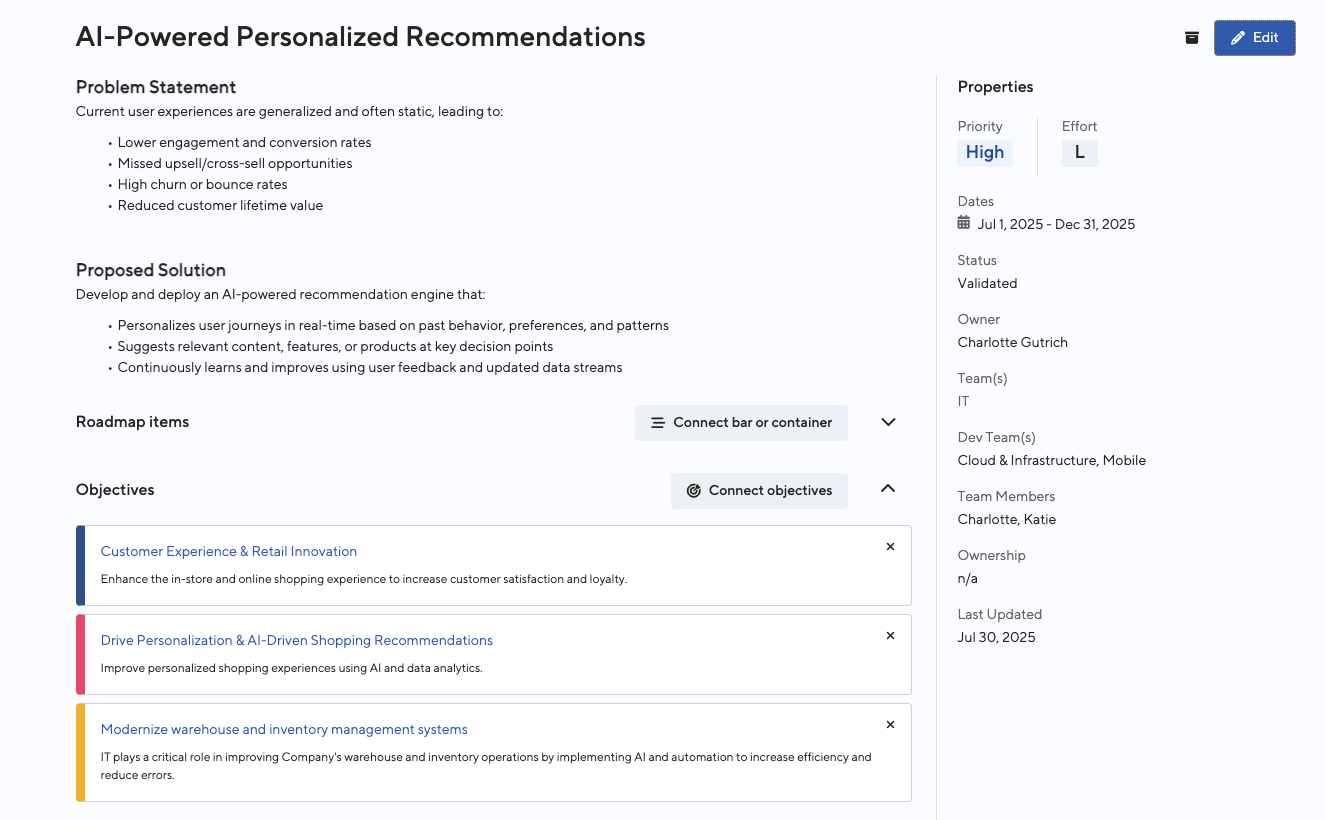This screenshot has width=1325, height=820.
Task: Remove the Modernize warehouse objective
Action: coord(890,725)
